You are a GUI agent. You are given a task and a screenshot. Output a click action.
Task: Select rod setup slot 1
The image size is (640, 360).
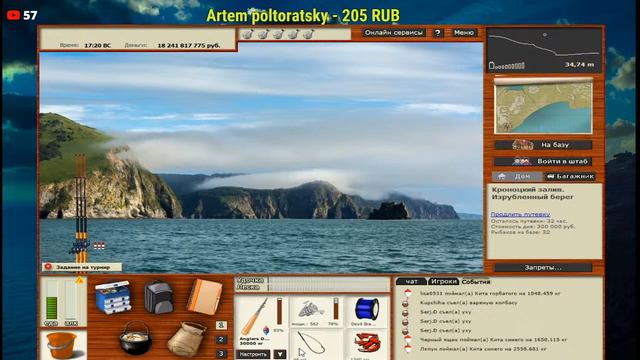pyautogui.click(x=221, y=325)
